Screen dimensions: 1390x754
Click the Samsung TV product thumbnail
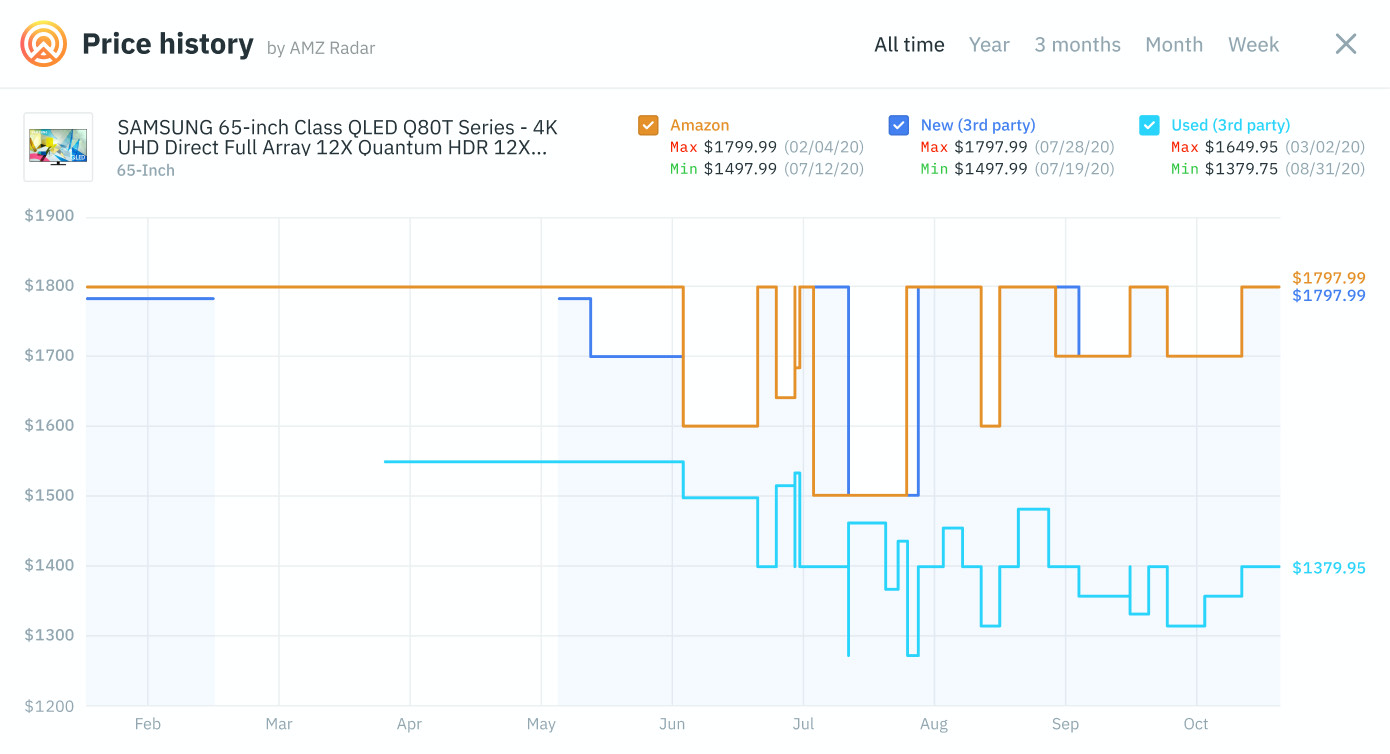pyautogui.click(x=57, y=146)
